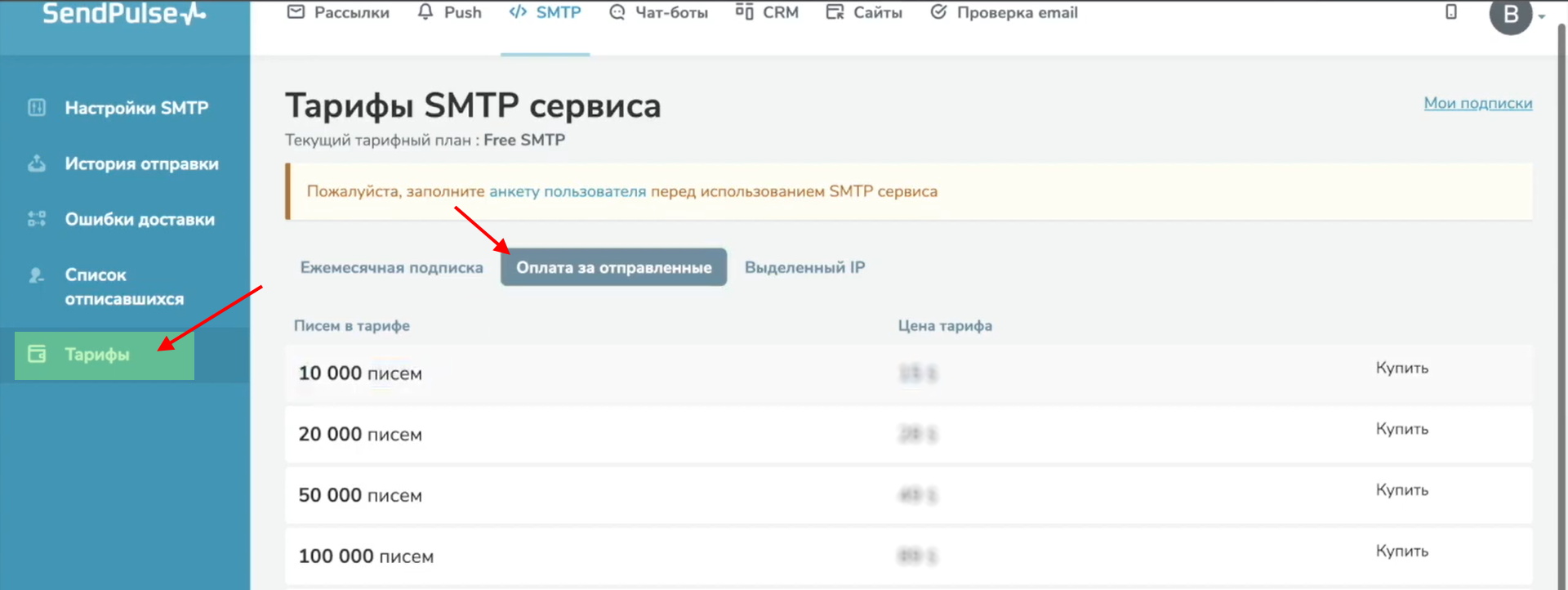Click the mobile device icon in header
This screenshot has height=590, width=1568.
pyautogui.click(x=1450, y=12)
